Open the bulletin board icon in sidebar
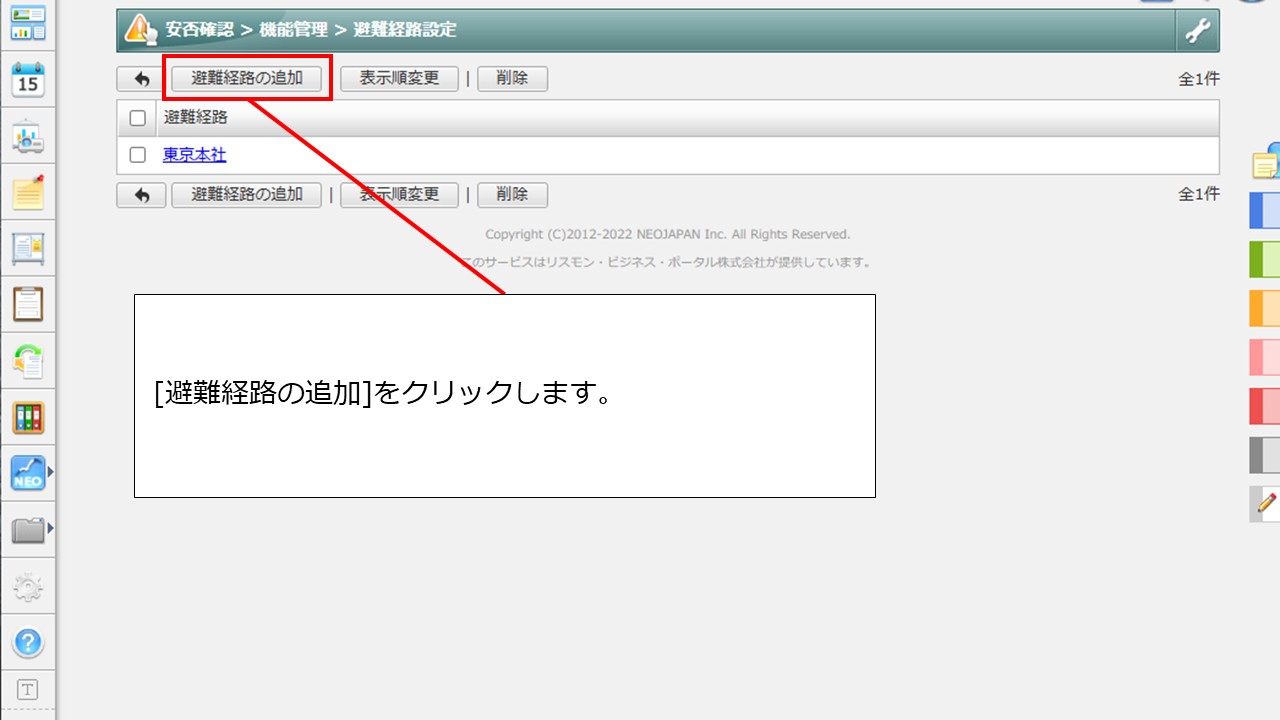Viewport: 1280px width, 720px height. coord(28,248)
